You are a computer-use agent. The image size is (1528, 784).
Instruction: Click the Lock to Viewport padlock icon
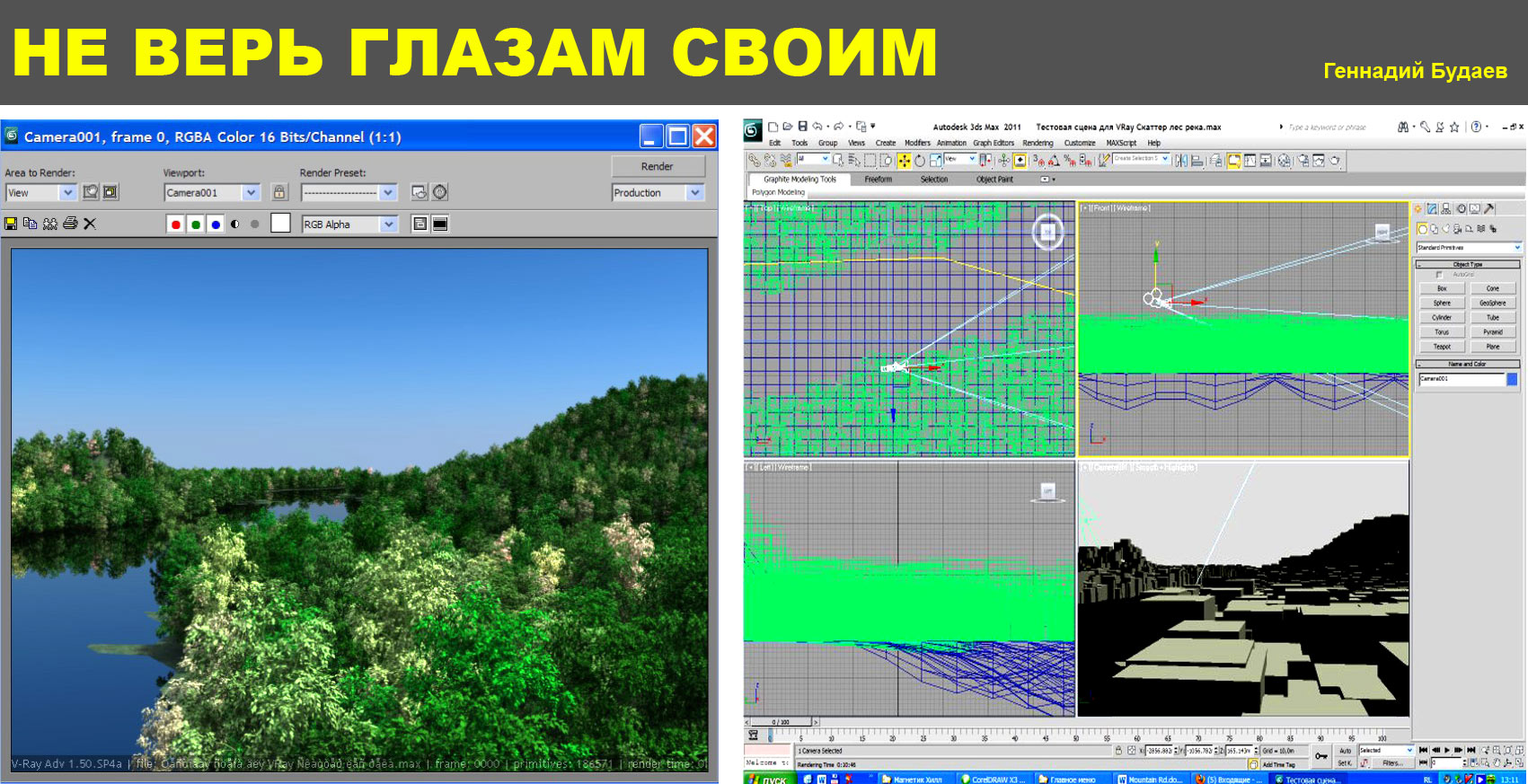pyautogui.click(x=279, y=192)
